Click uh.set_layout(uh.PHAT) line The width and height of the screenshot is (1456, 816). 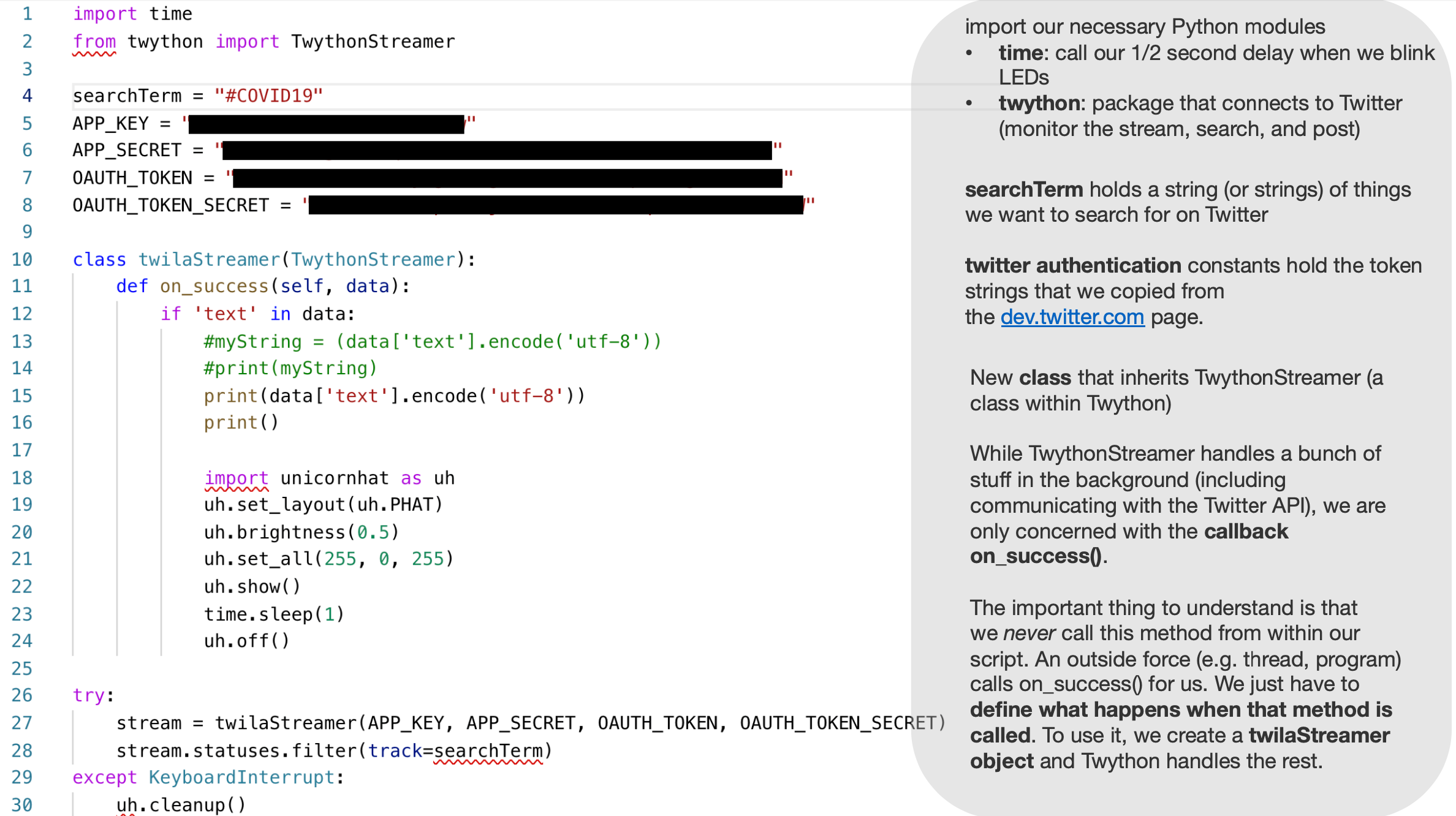point(324,505)
